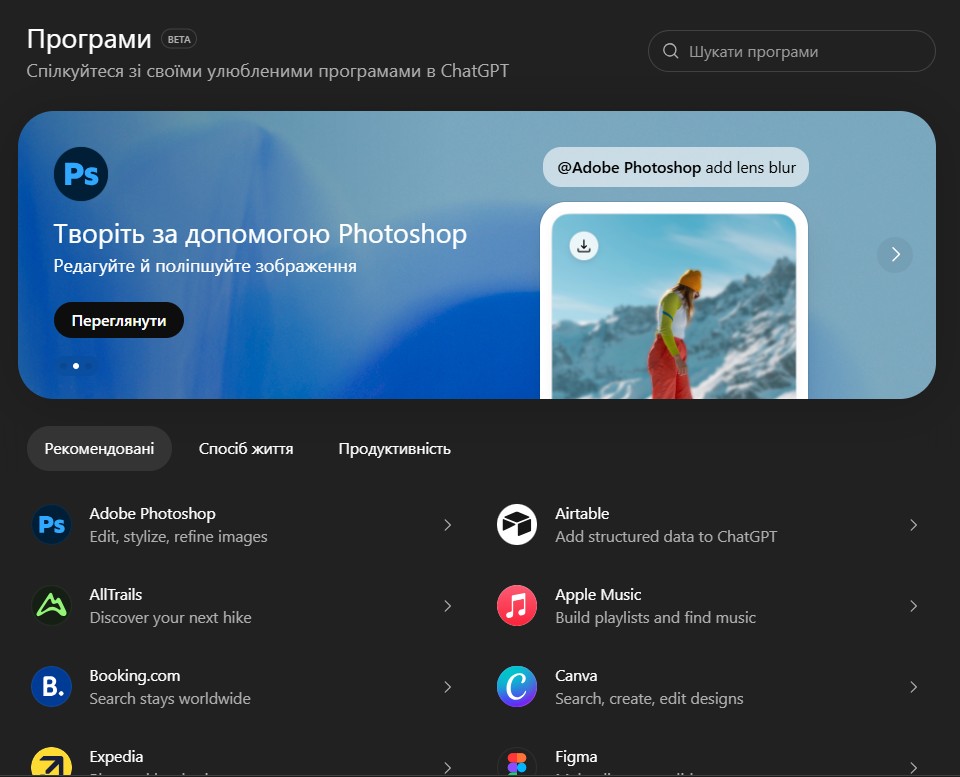Open the Booking.com app icon

click(x=51, y=686)
